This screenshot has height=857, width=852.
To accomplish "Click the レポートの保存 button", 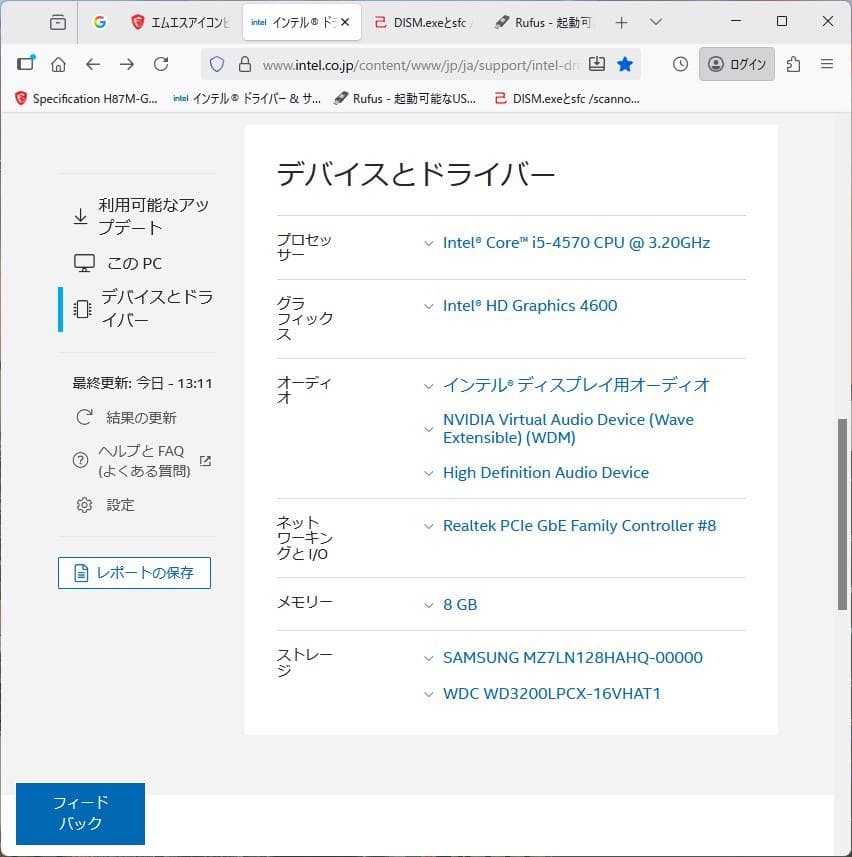I will [134, 573].
